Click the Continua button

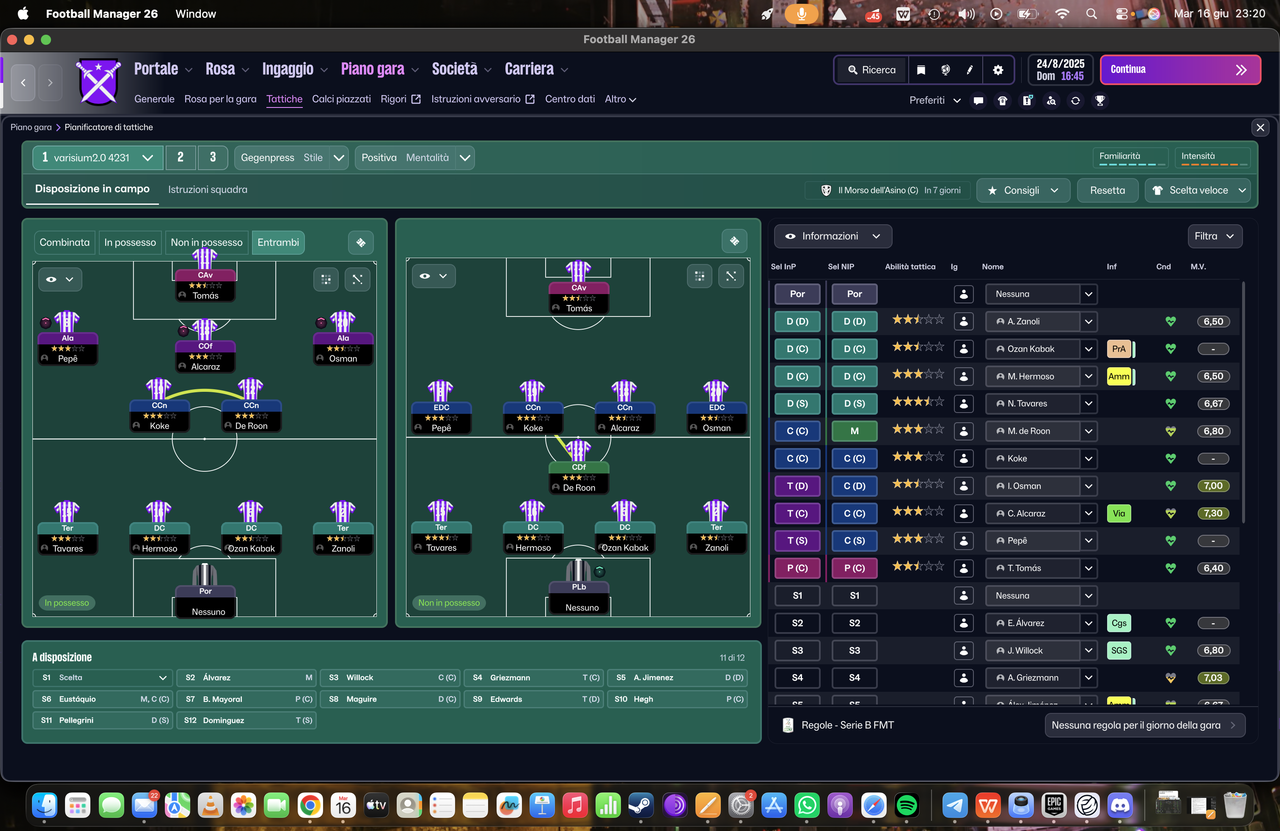click(1180, 70)
